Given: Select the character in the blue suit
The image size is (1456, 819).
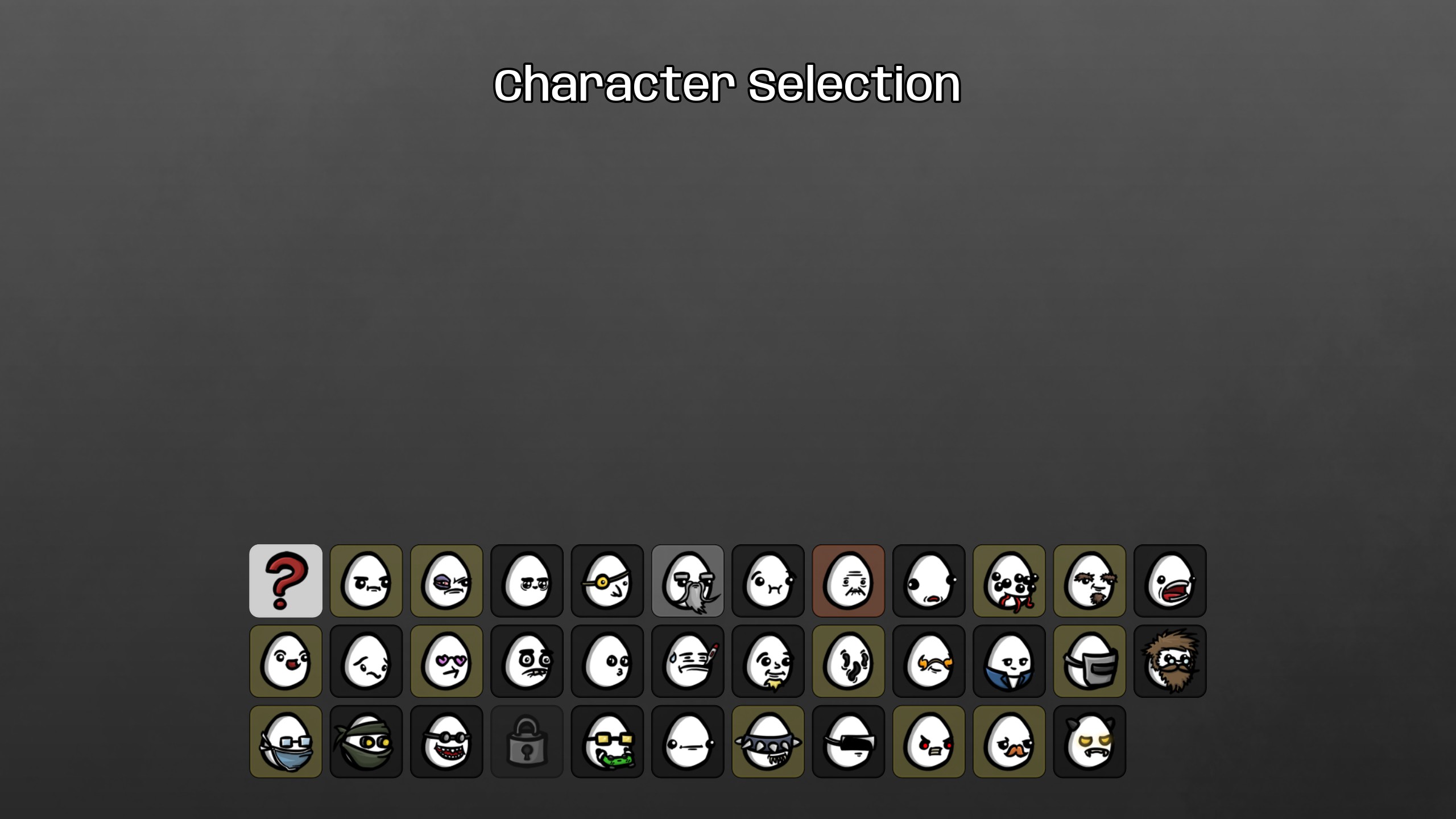Looking at the screenshot, I should (x=1010, y=661).
